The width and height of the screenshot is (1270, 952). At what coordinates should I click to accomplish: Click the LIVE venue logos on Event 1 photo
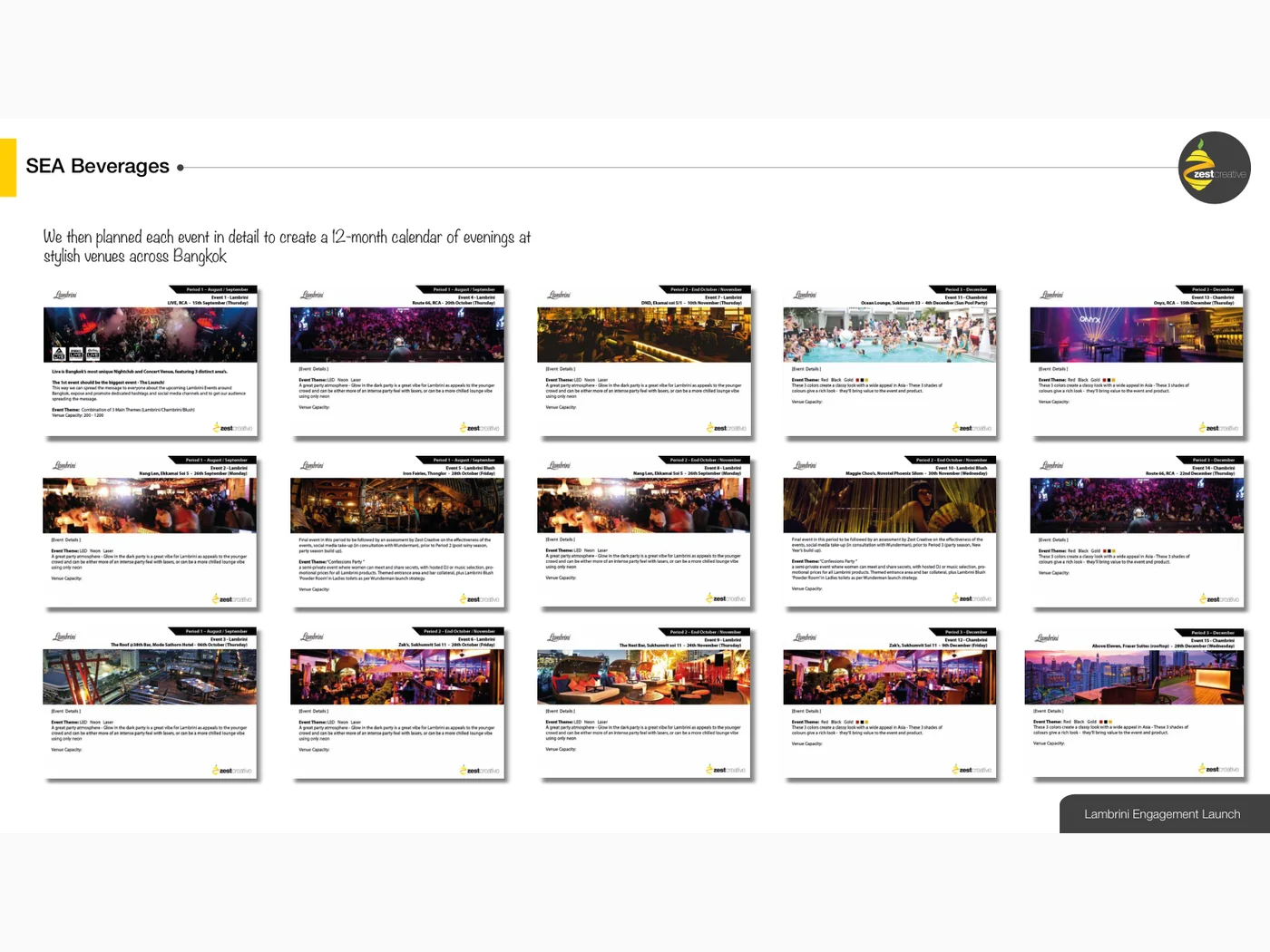[x=76, y=354]
